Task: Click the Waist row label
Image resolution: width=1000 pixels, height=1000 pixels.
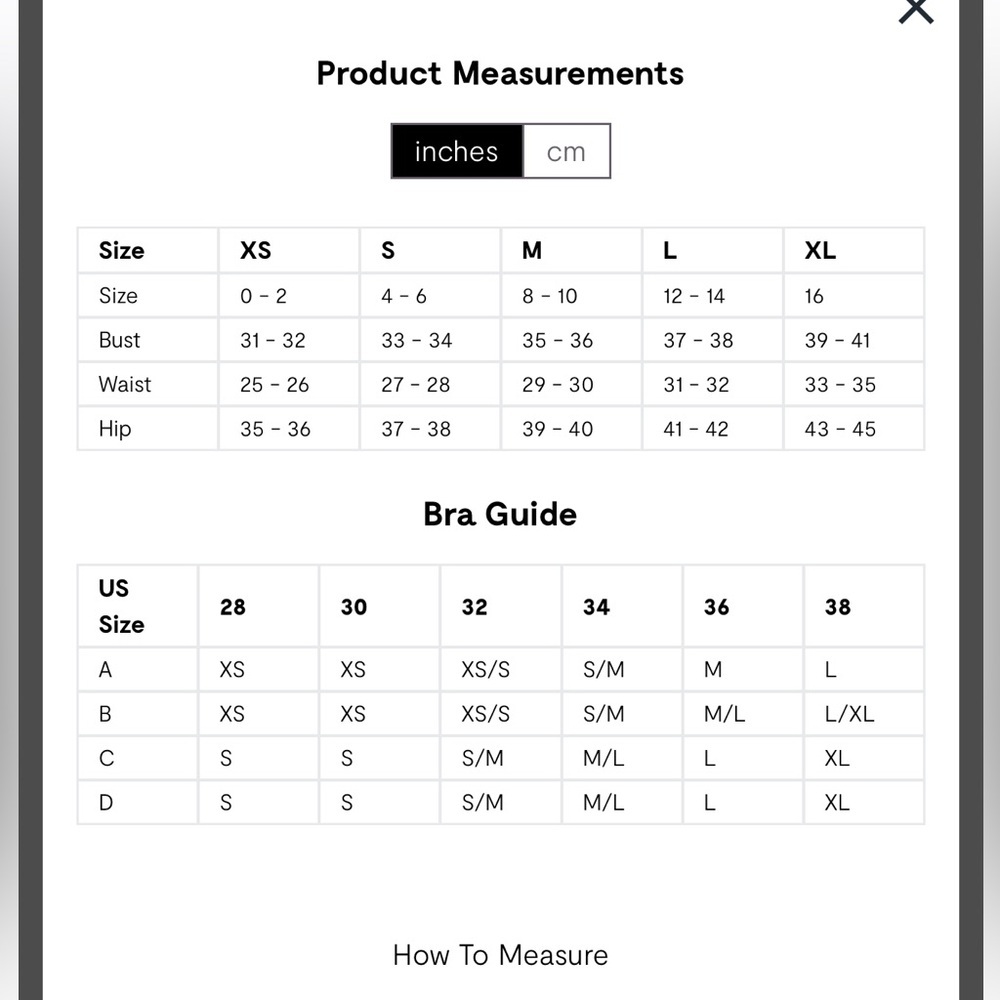Action: 125,384
